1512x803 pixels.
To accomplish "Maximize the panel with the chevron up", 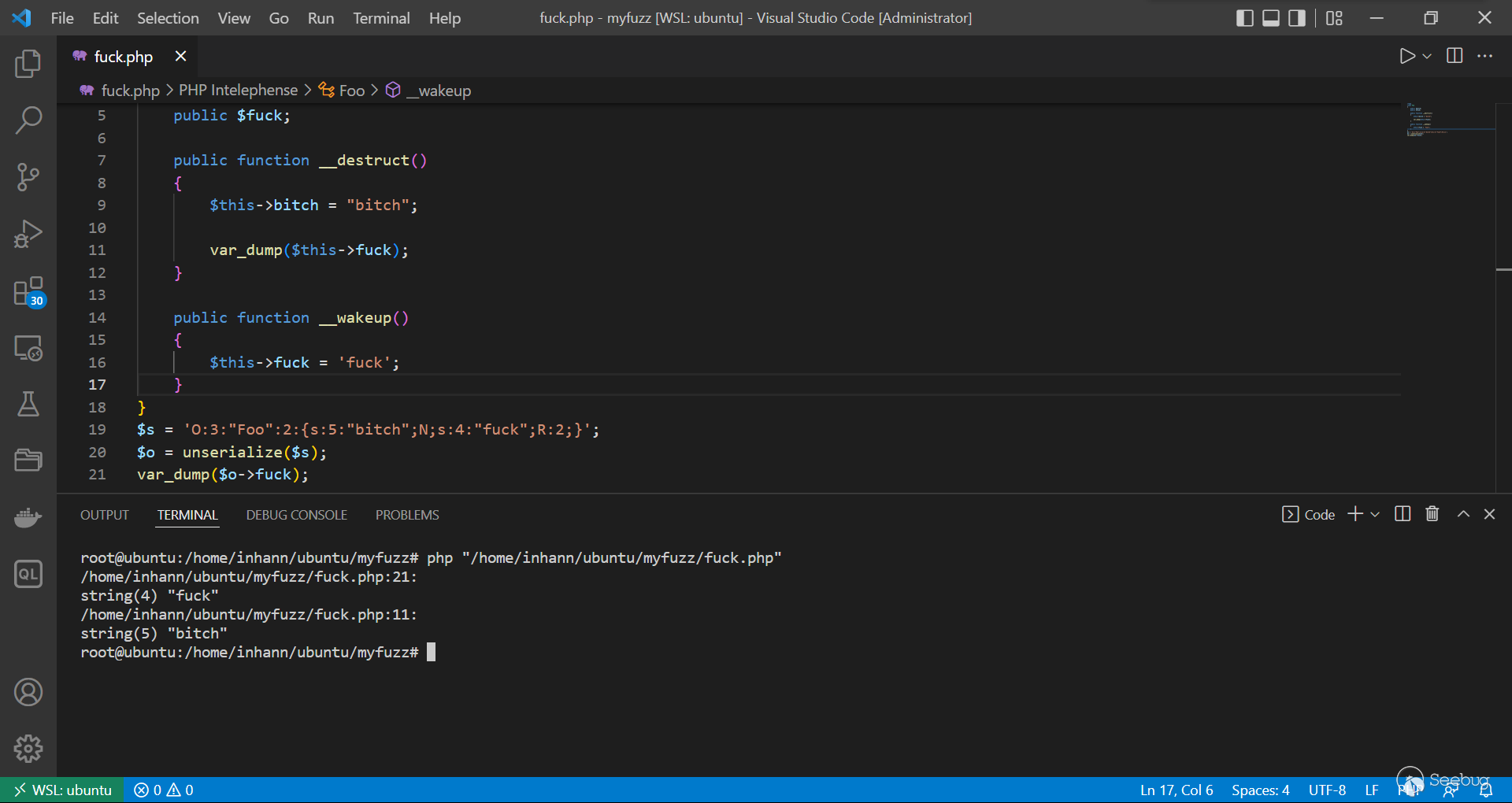I will [x=1463, y=514].
